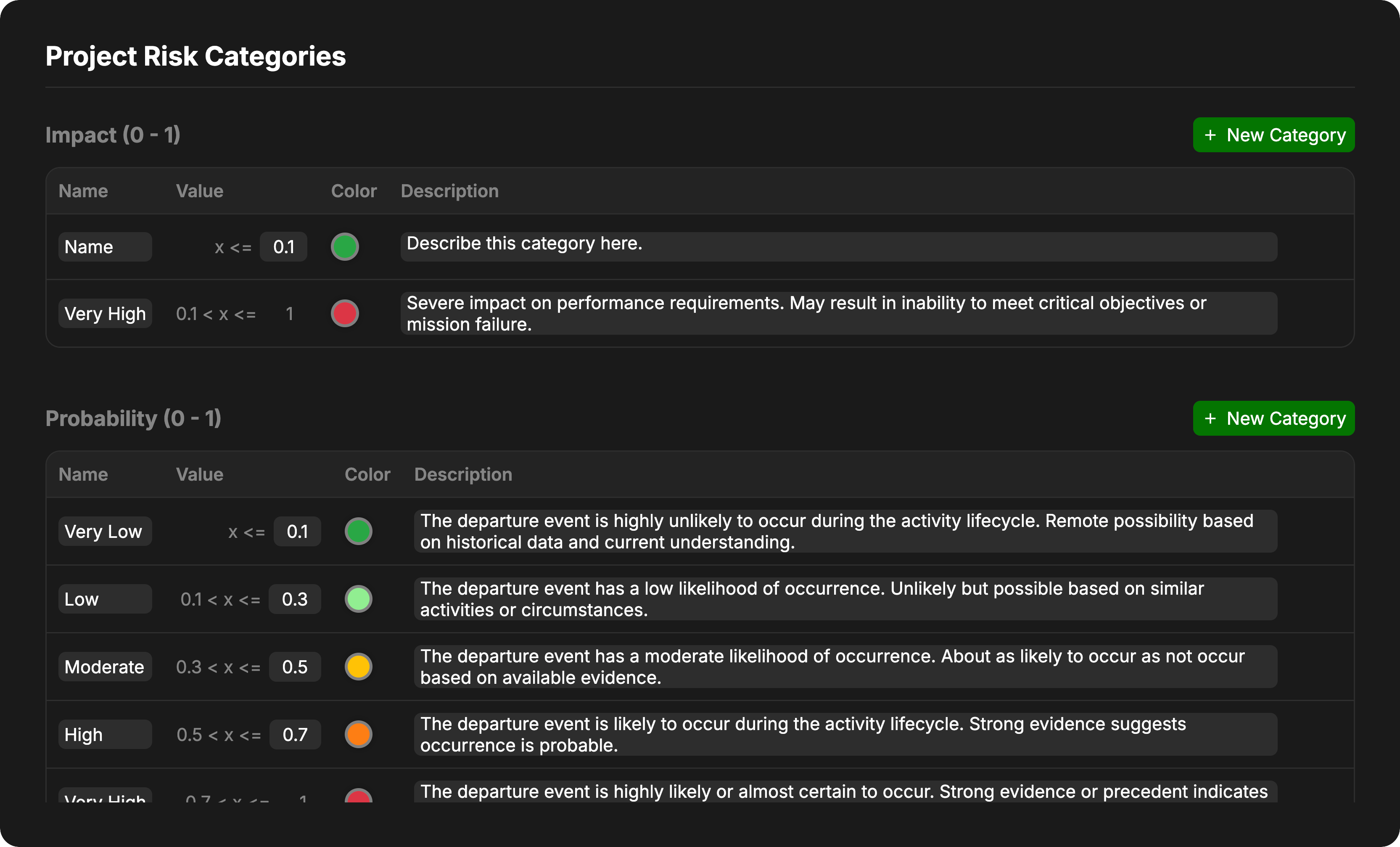
Task: Open yellow color swatch for Moderate probability
Action: tap(359, 667)
